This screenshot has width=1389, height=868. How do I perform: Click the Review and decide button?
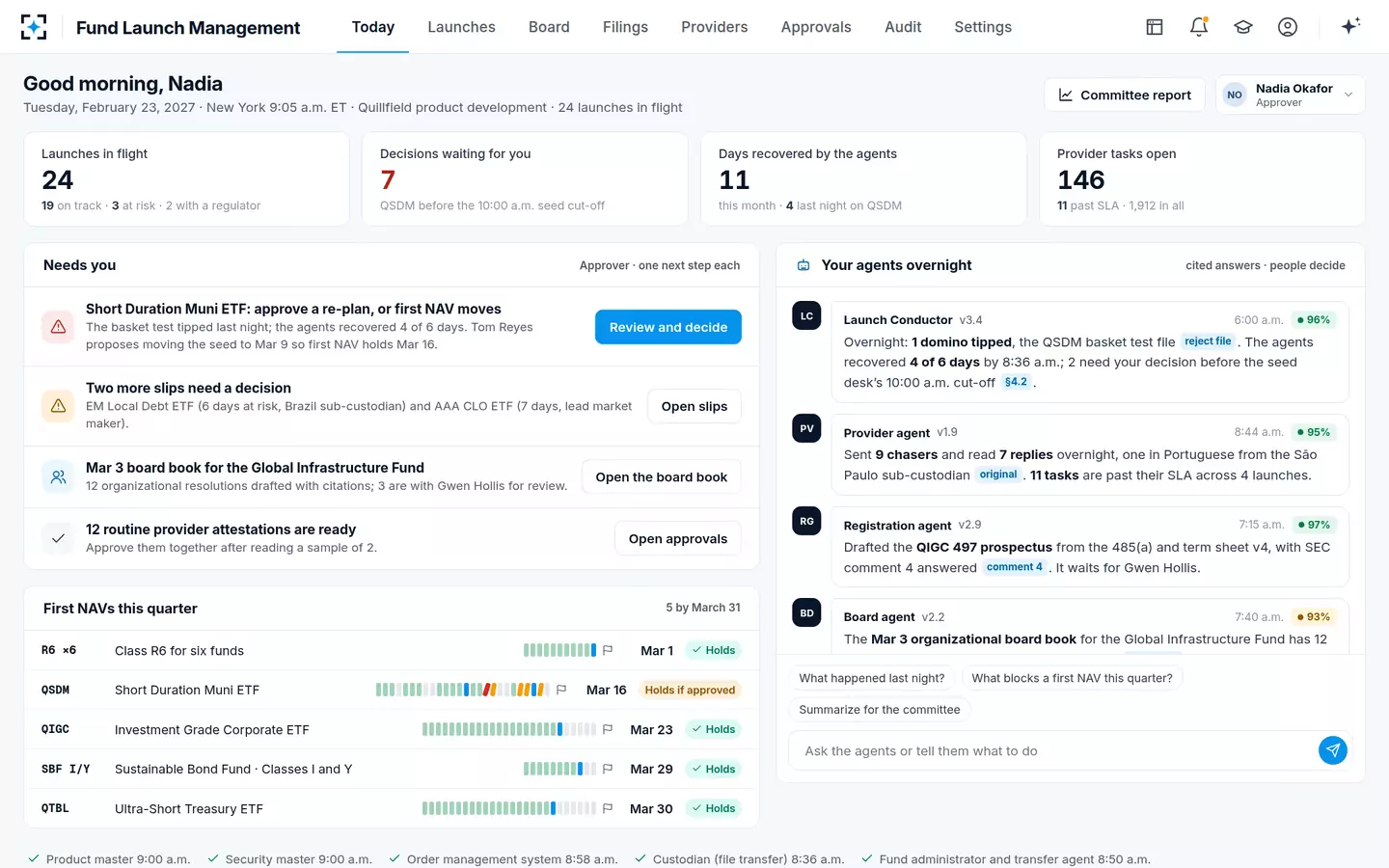coord(668,327)
